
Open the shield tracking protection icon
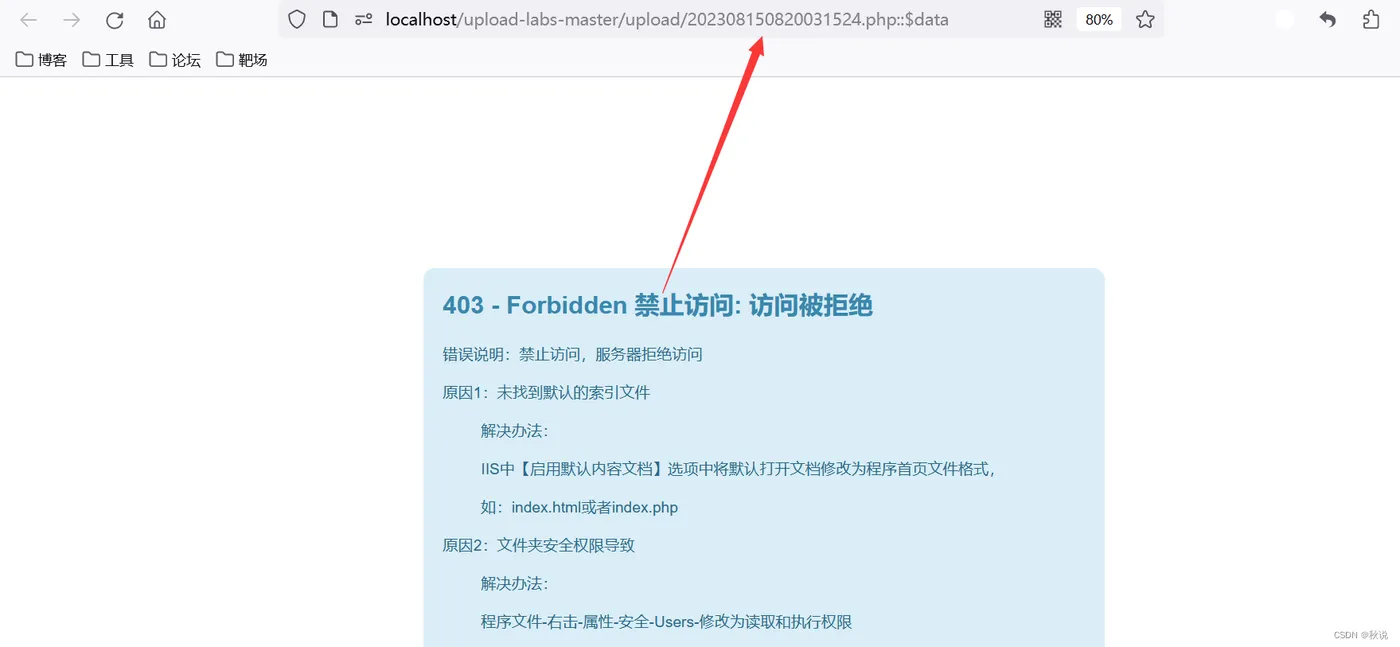[x=297, y=19]
